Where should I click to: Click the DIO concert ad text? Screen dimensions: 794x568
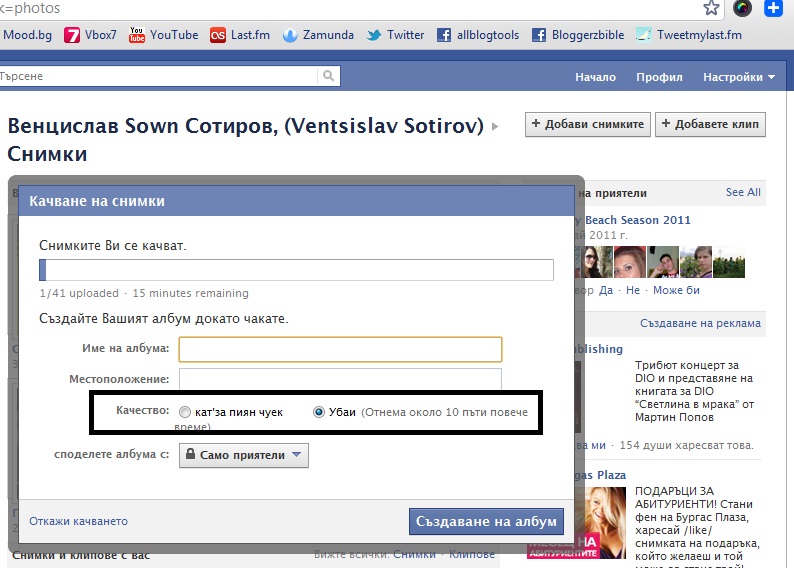pos(694,391)
